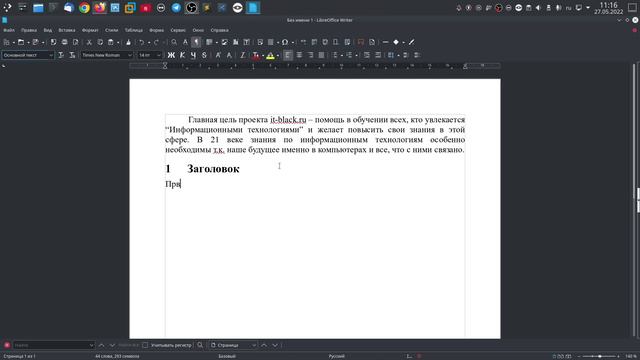Click the Insert Image icon
The height and width of the screenshot is (360, 640).
pyautogui.click(x=224, y=42)
